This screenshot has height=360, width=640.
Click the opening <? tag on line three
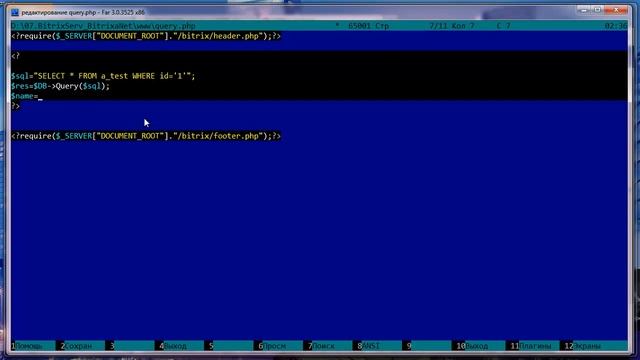16,56
